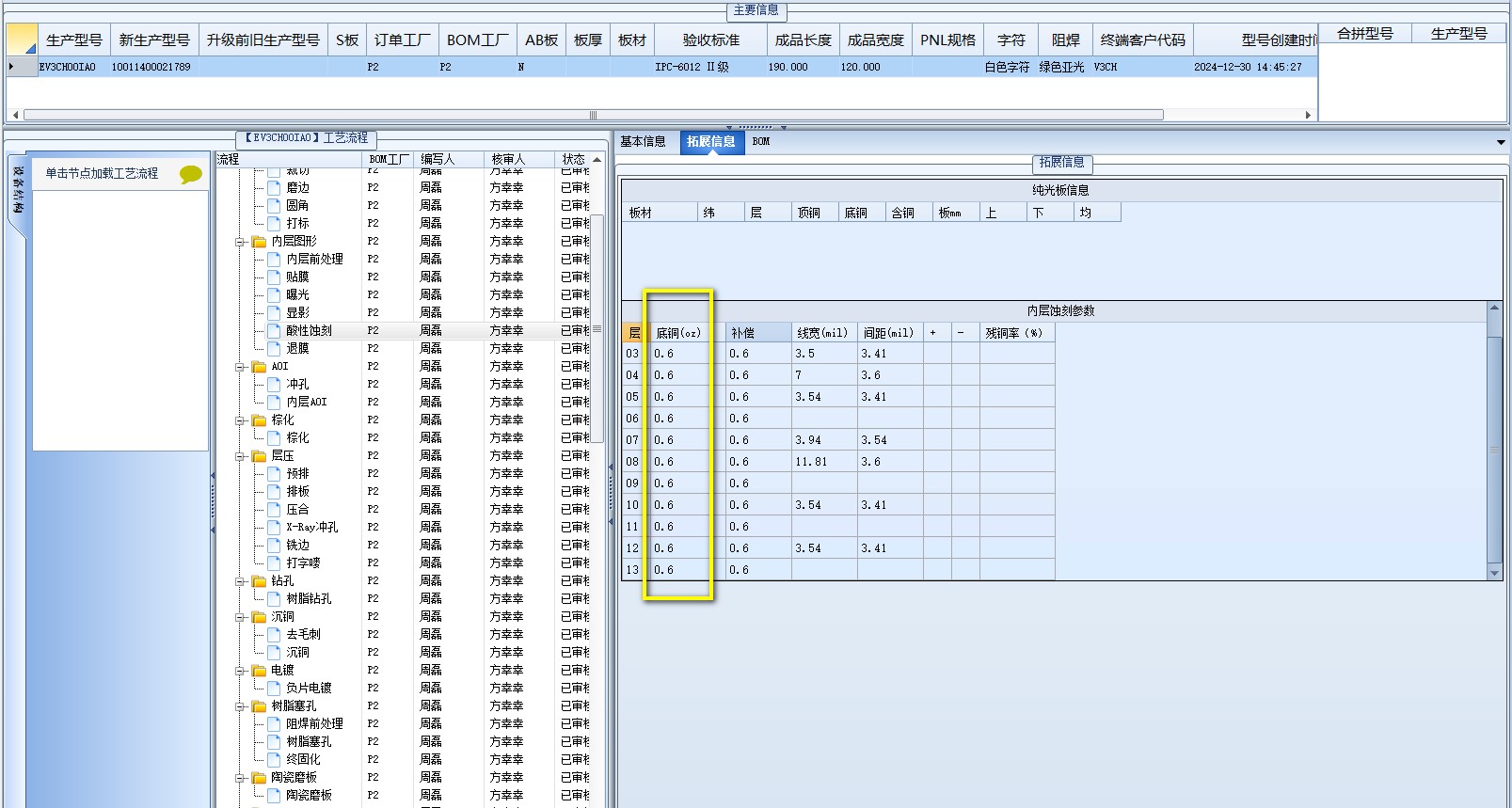Select the 负片电镀 tree item
1512x808 pixels.
point(309,689)
